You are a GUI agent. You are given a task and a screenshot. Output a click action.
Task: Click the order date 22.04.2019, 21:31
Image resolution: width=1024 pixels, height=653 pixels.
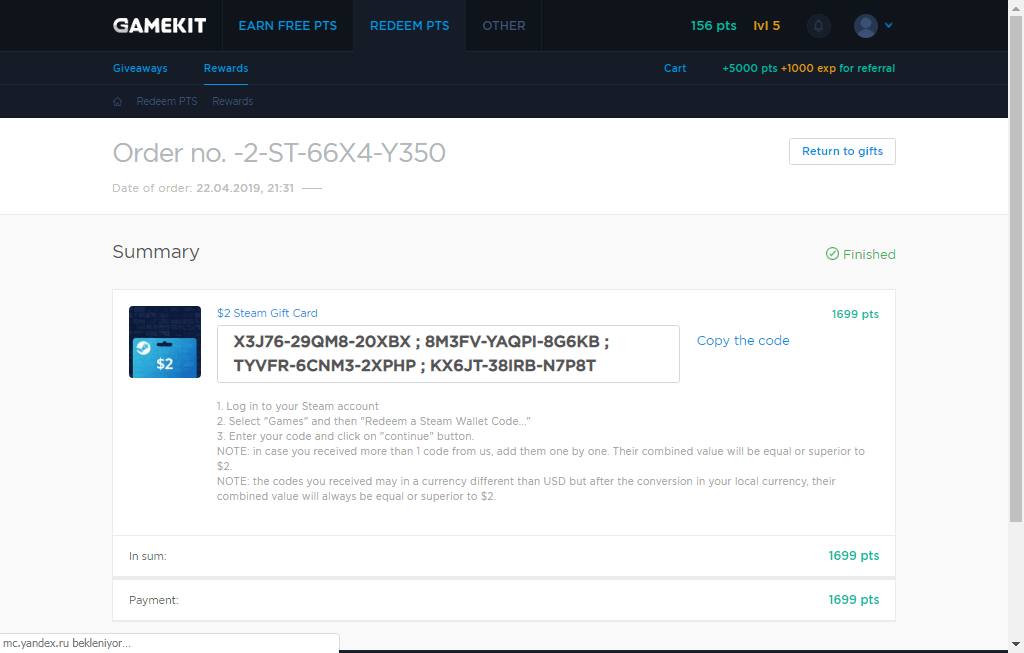click(245, 188)
